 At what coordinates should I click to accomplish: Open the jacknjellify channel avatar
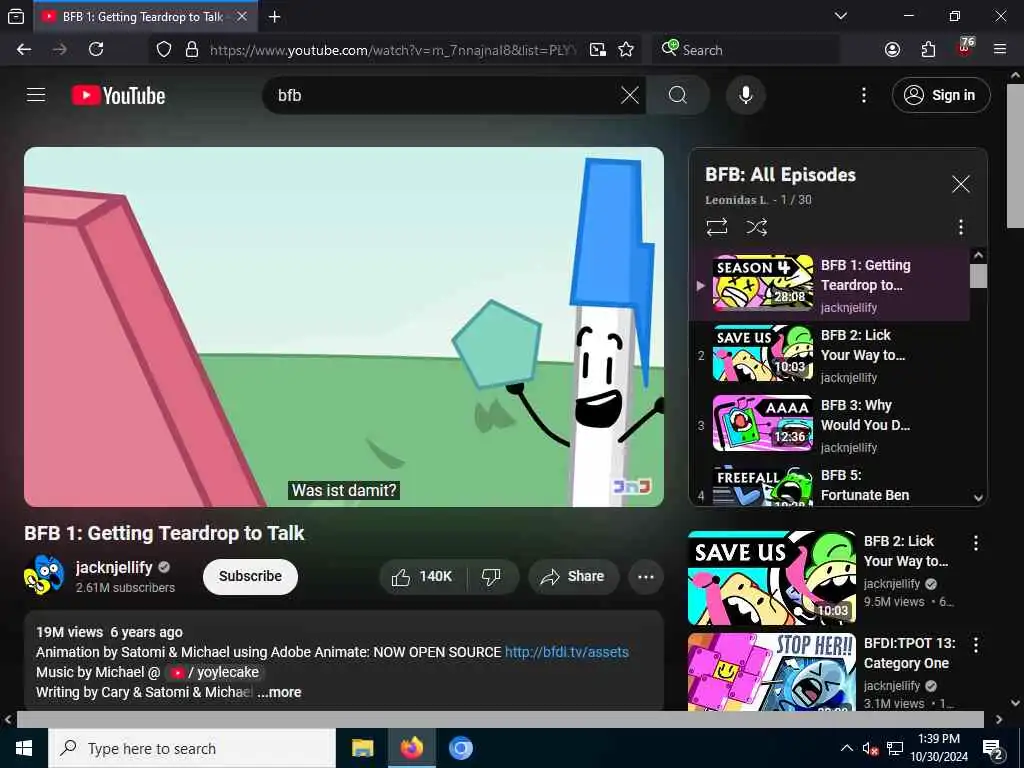click(x=44, y=575)
